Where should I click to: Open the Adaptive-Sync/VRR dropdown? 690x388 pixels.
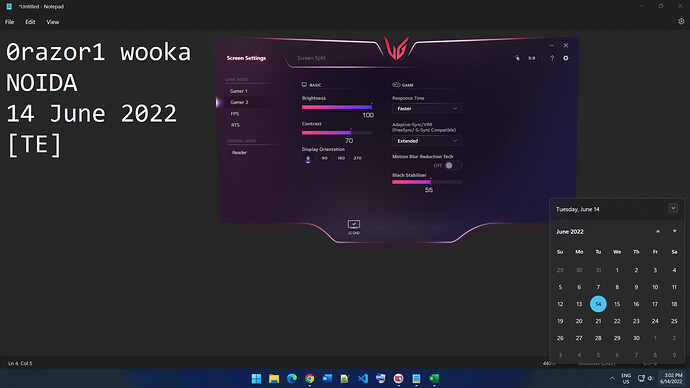(427, 141)
